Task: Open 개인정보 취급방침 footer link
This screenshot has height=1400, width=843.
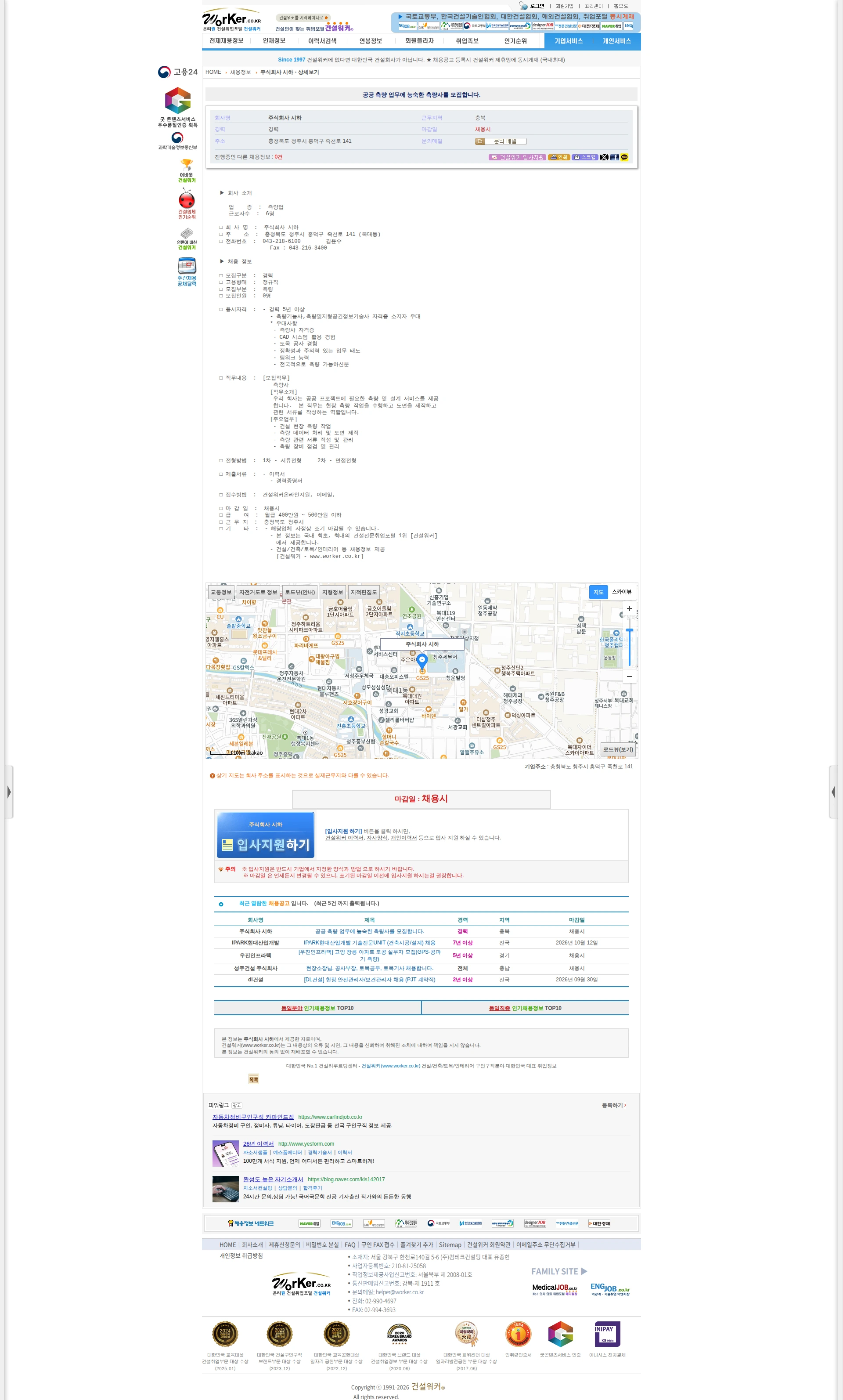Action: click(x=241, y=1255)
